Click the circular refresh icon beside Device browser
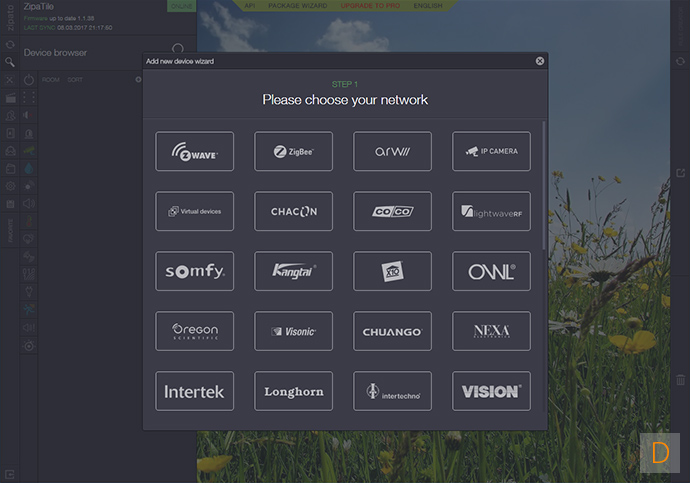 click(178, 48)
